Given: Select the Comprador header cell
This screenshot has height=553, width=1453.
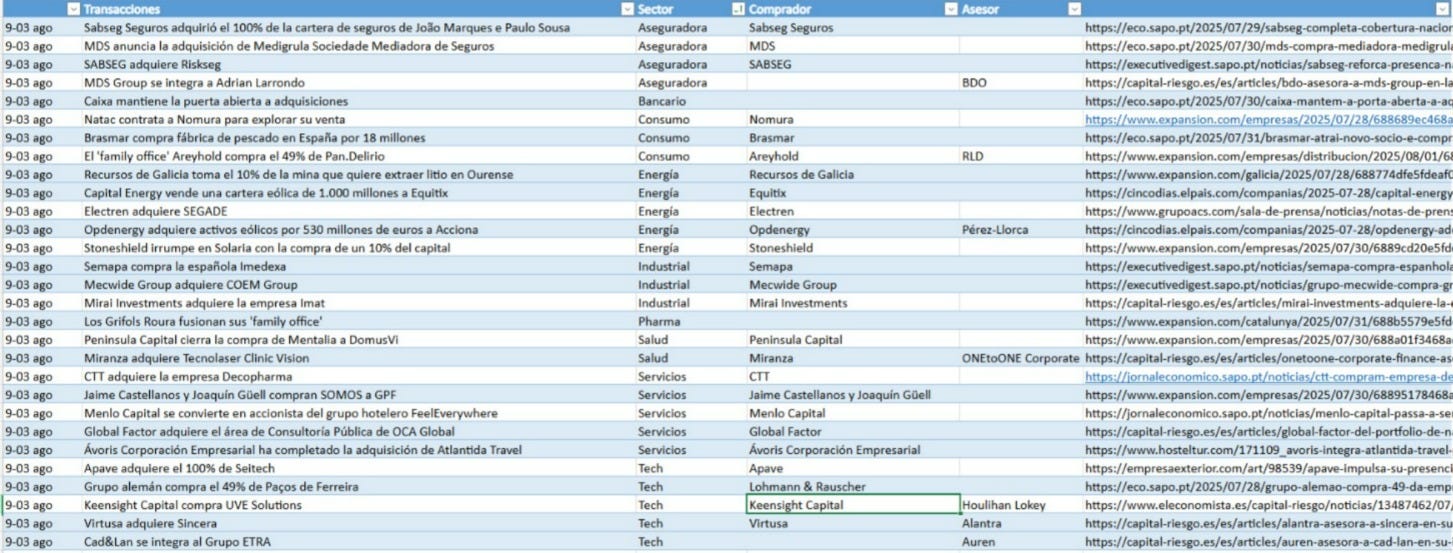Looking at the screenshot, I should pos(853,9).
